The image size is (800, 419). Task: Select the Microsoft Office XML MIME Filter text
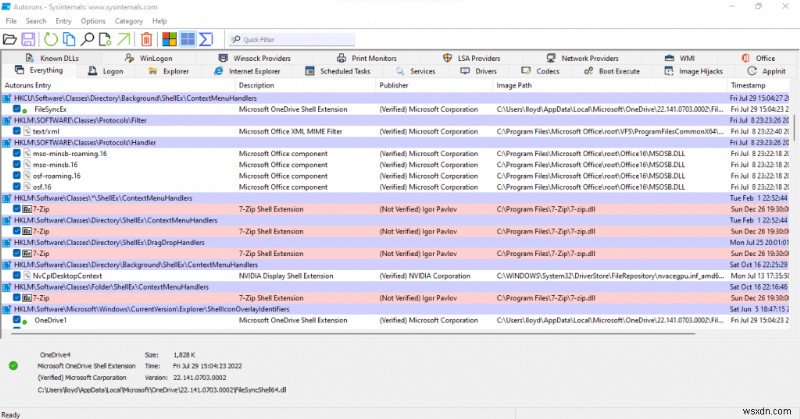[290, 131]
